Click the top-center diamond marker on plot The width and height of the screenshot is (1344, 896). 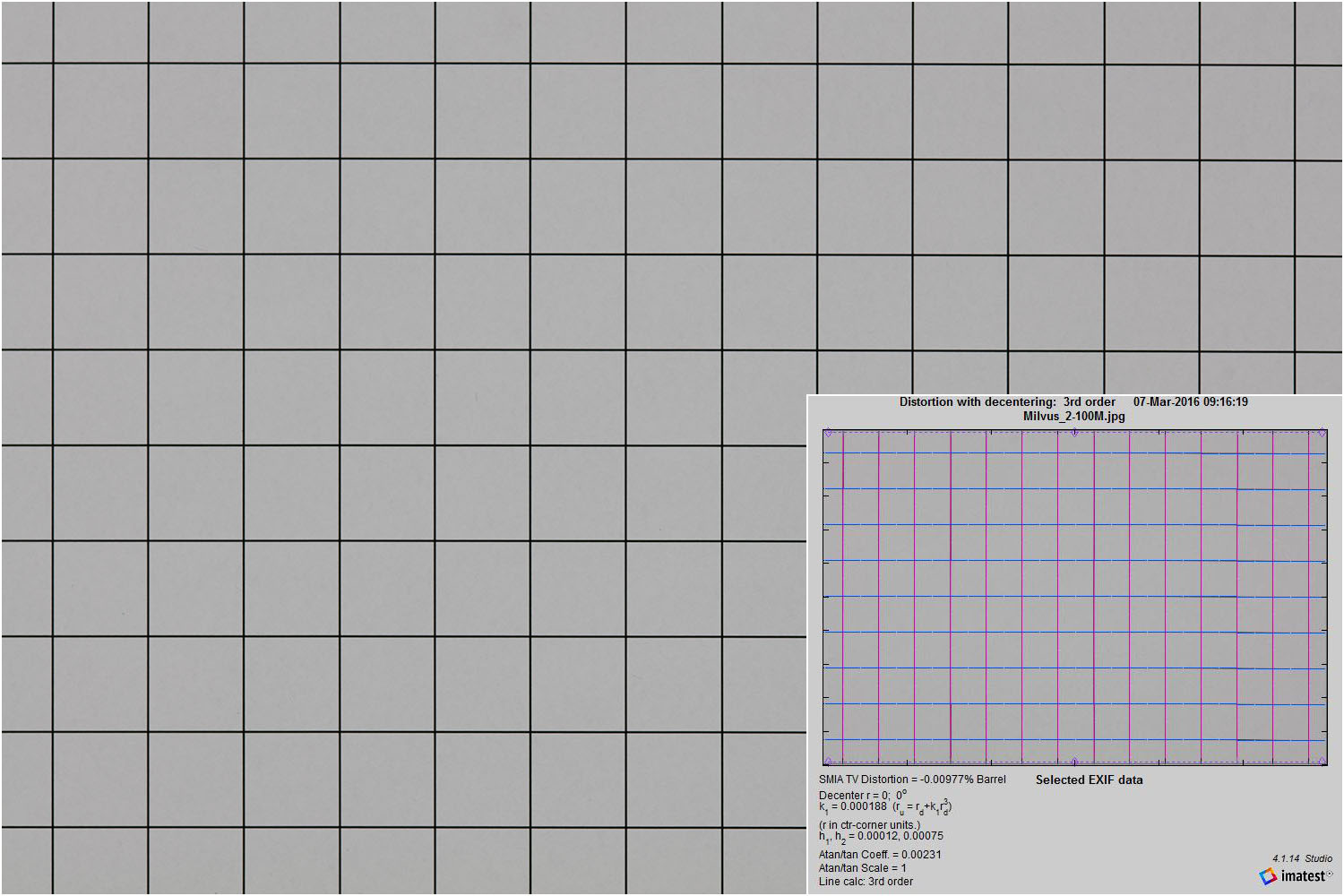(x=1074, y=433)
